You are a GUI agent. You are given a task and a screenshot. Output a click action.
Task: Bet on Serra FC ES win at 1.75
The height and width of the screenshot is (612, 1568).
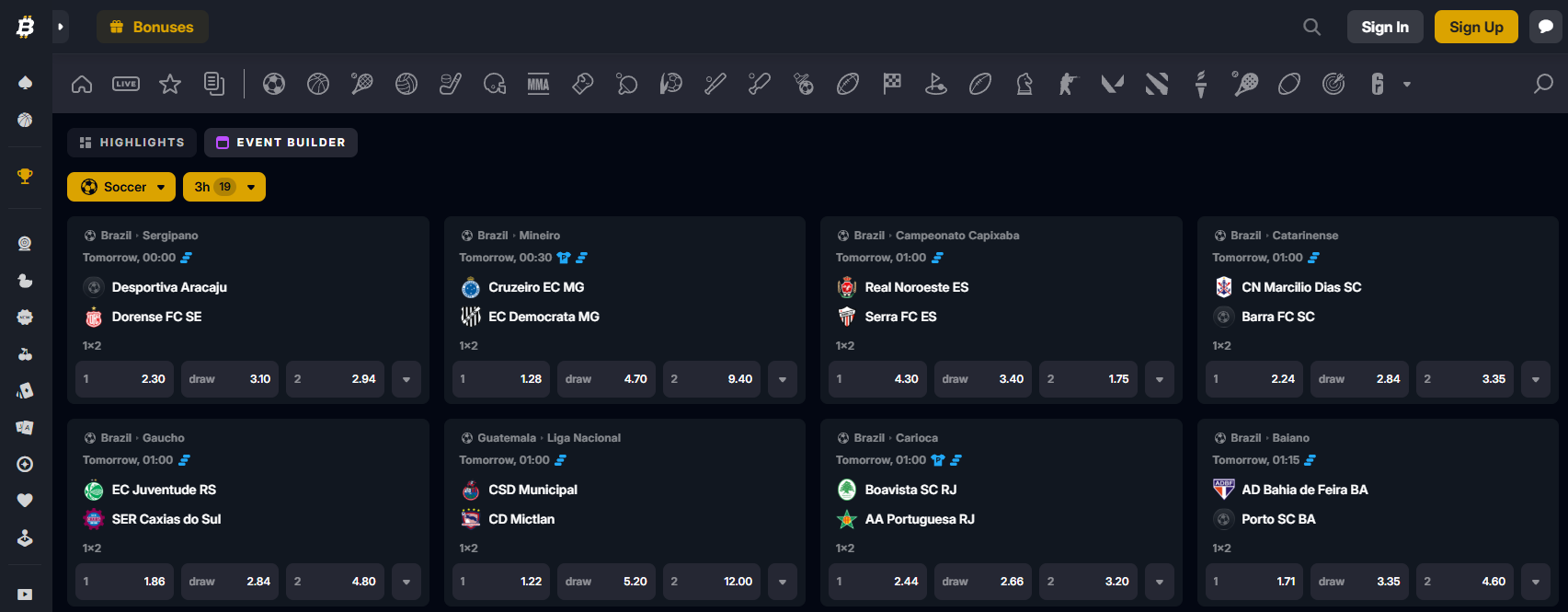[1088, 379]
